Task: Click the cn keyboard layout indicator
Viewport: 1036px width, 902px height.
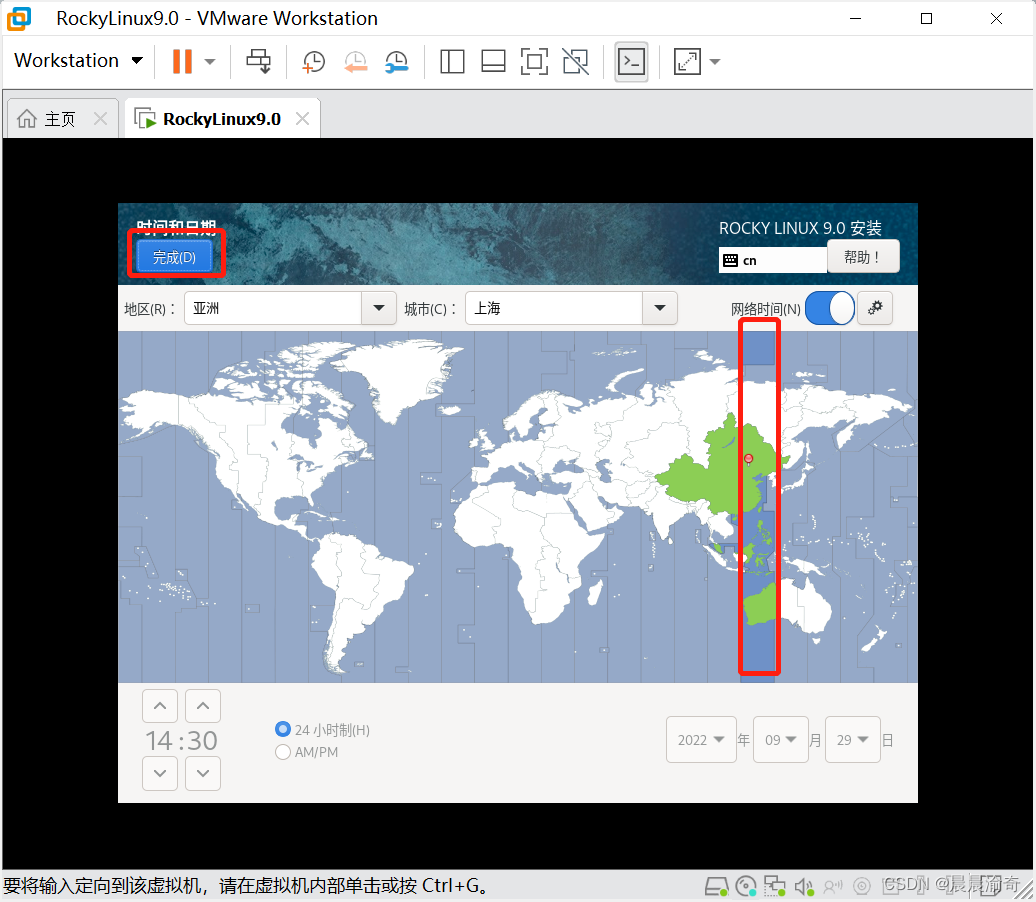Action: [772, 260]
